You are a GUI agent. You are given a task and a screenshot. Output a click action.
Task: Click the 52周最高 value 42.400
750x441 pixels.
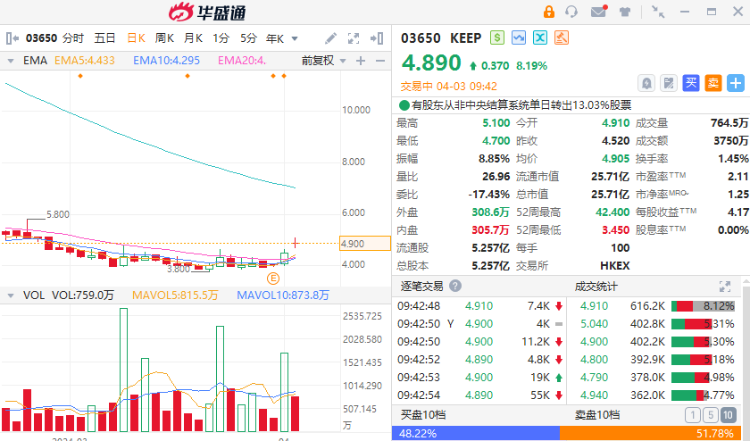coord(612,212)
